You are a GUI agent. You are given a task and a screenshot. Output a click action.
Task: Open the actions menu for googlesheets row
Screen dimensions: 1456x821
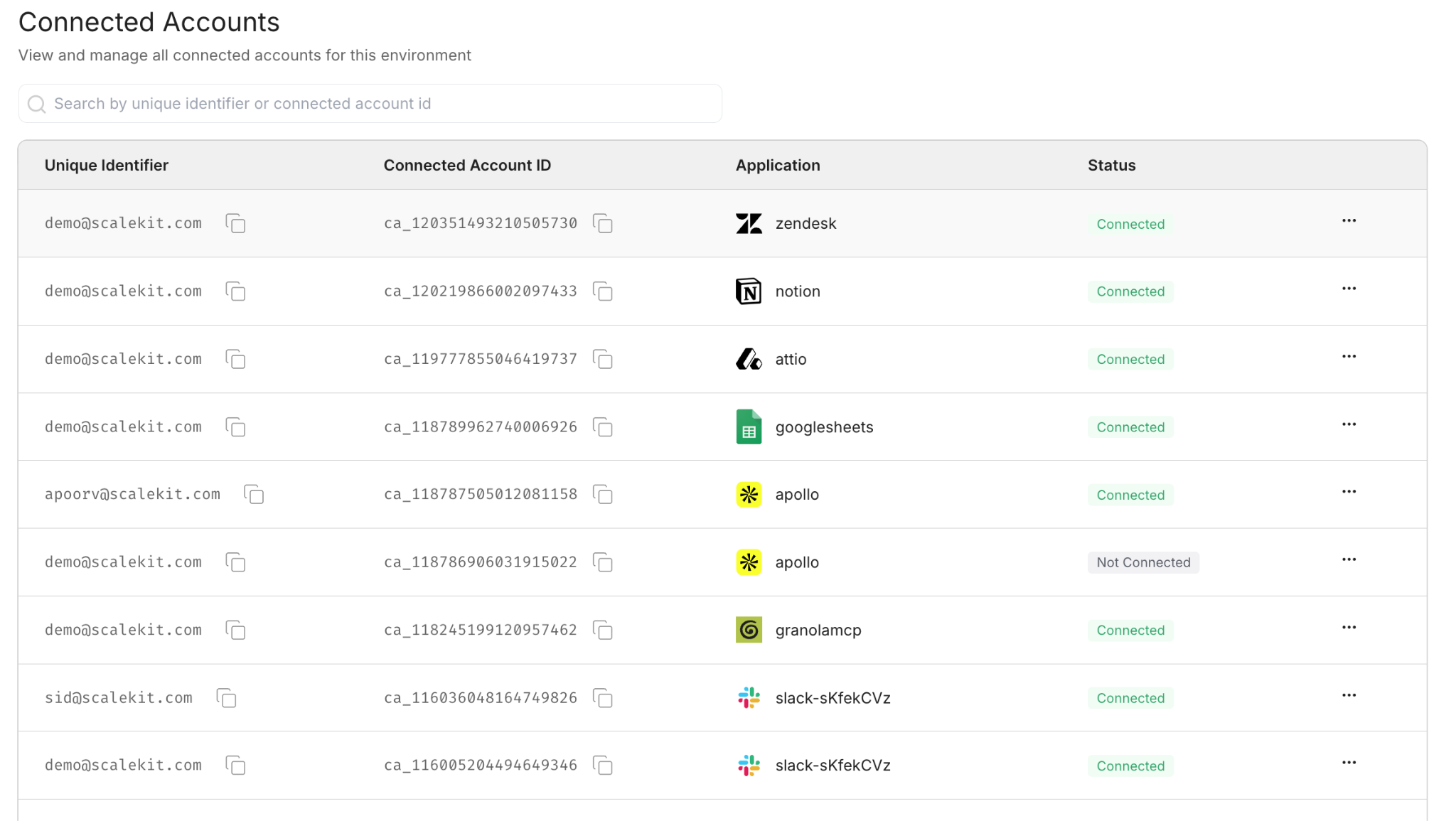[1349, 424]
